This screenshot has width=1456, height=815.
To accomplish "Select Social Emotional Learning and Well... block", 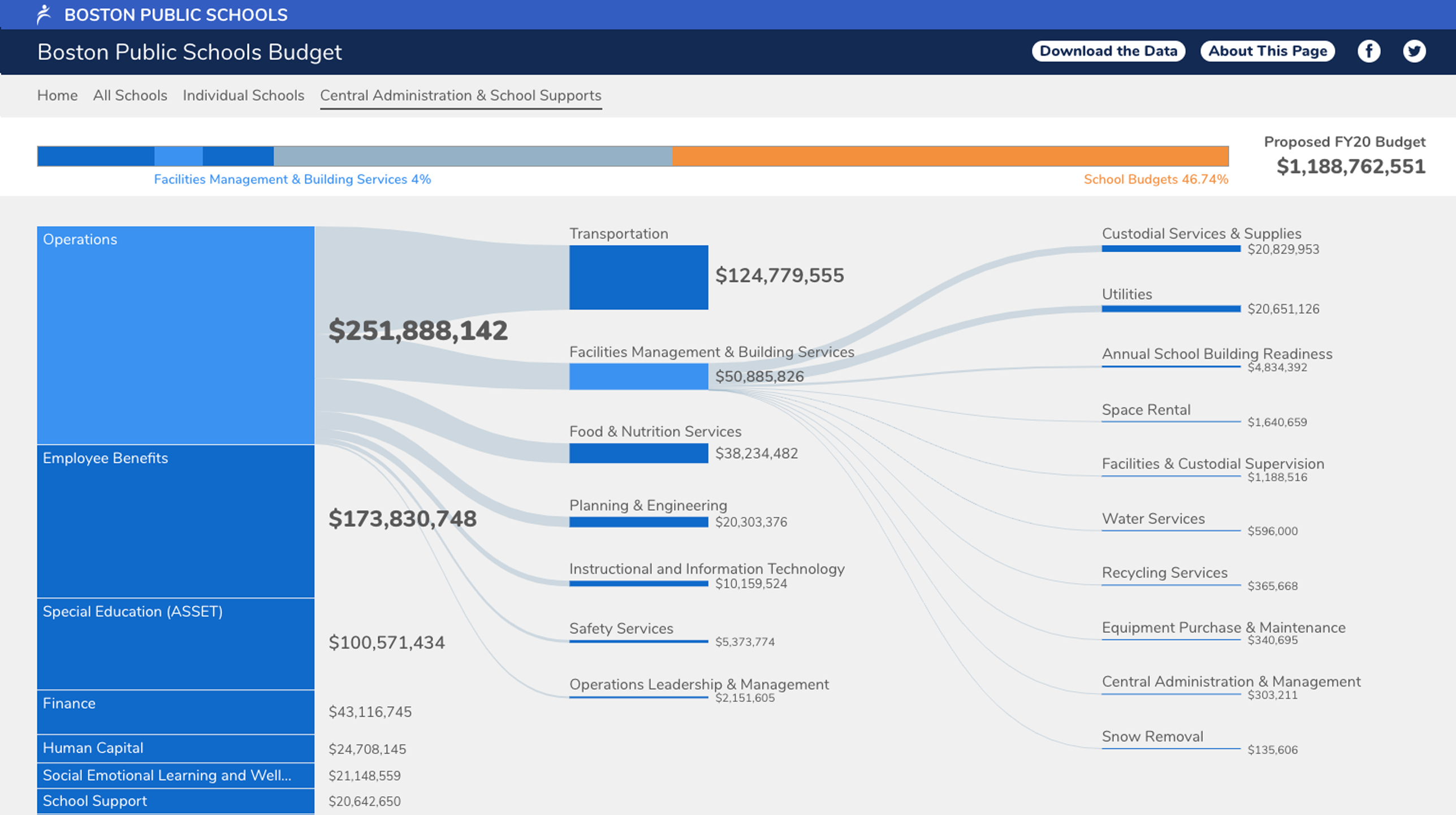I will (176, 775).
